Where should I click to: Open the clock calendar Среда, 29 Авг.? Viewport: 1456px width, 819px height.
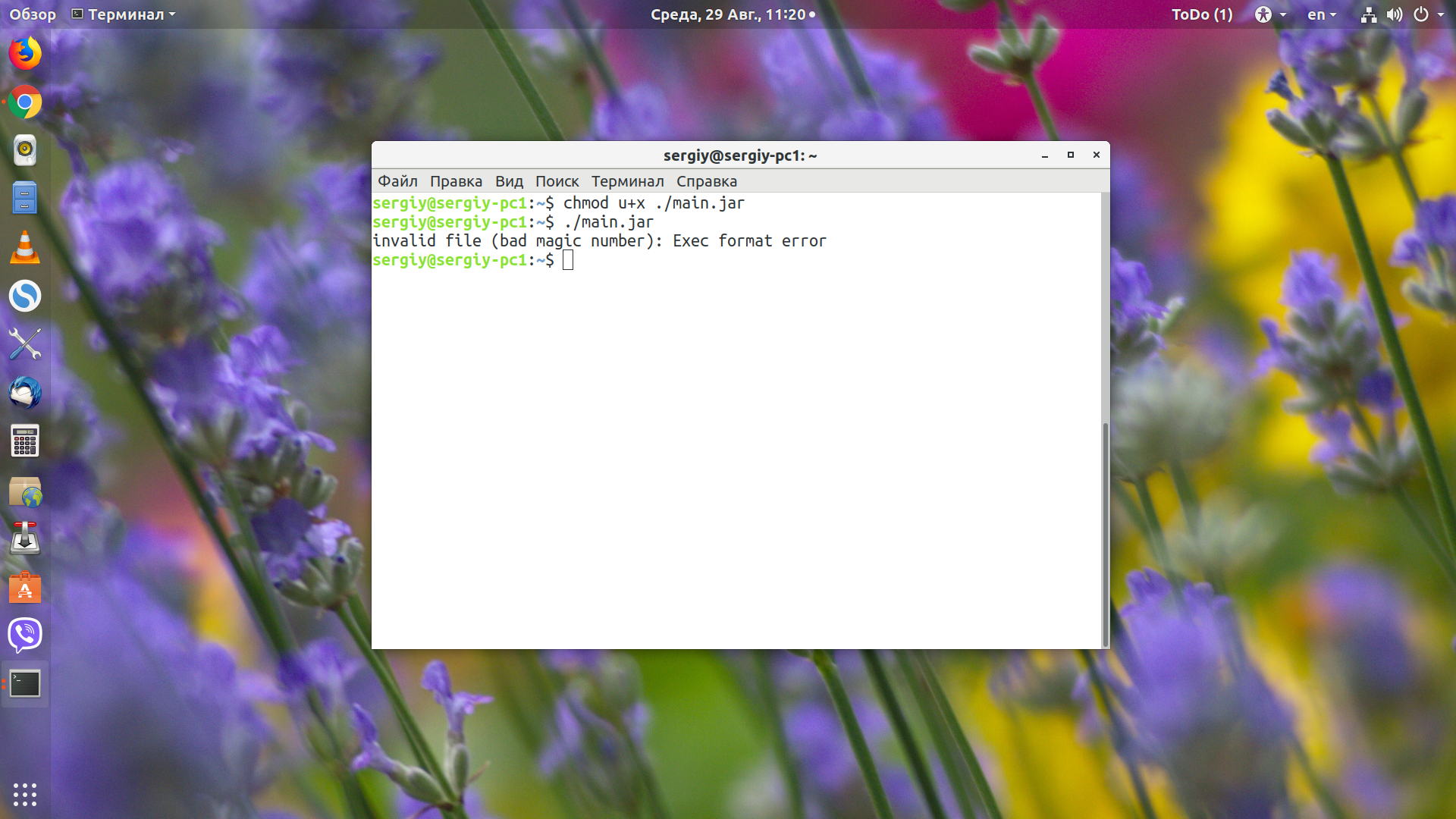(733, 14)
